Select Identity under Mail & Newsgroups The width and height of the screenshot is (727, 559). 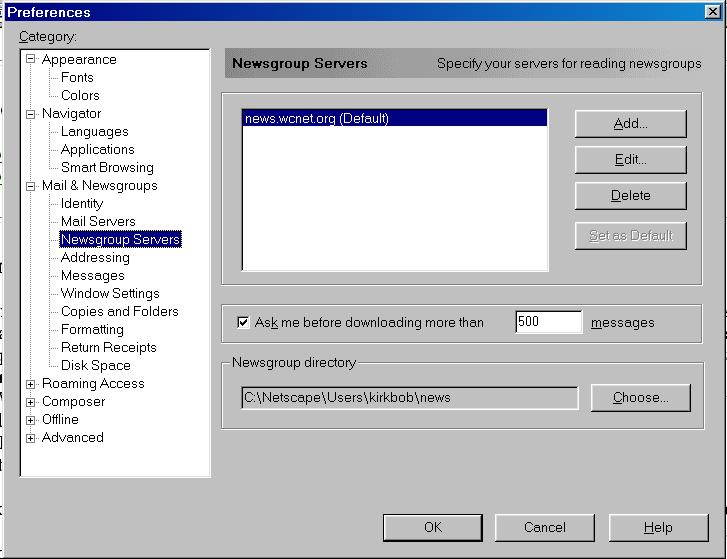82,204
